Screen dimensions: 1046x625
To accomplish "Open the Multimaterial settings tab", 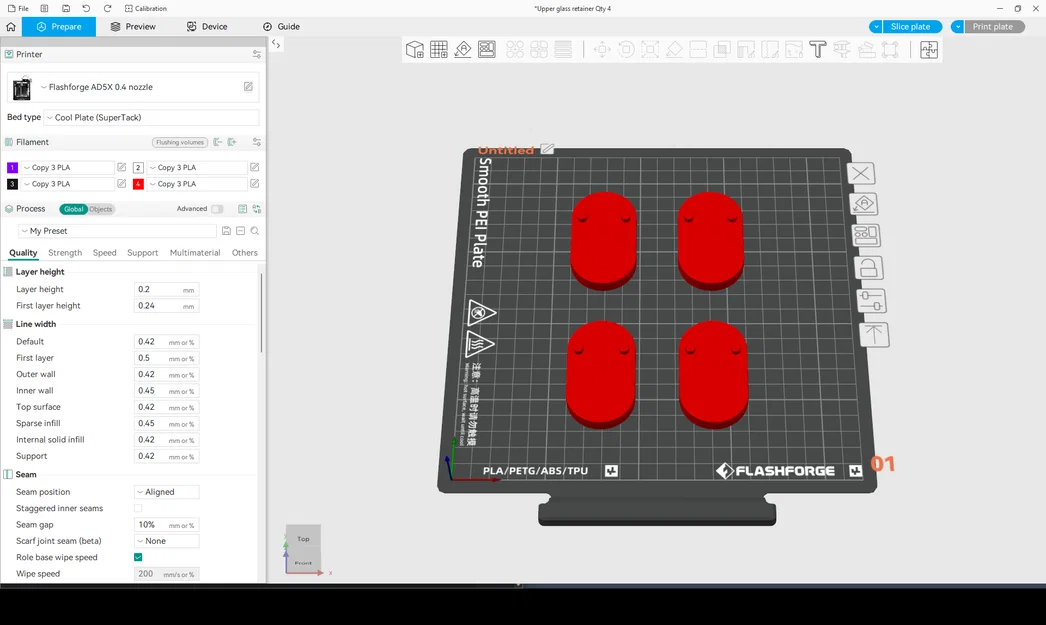I will click(x=195, y=253).
